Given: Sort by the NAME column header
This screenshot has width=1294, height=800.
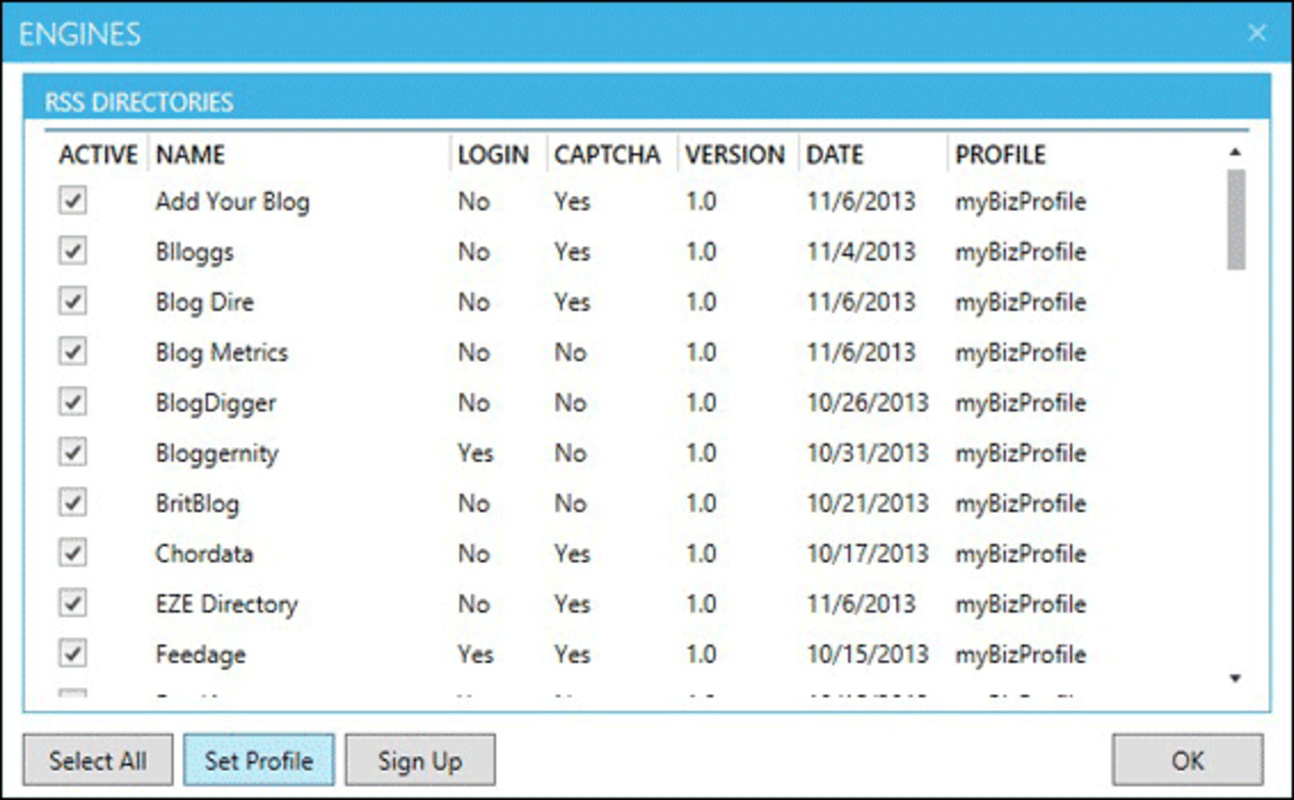Looking at the screenshot, I should click(191, 155).
